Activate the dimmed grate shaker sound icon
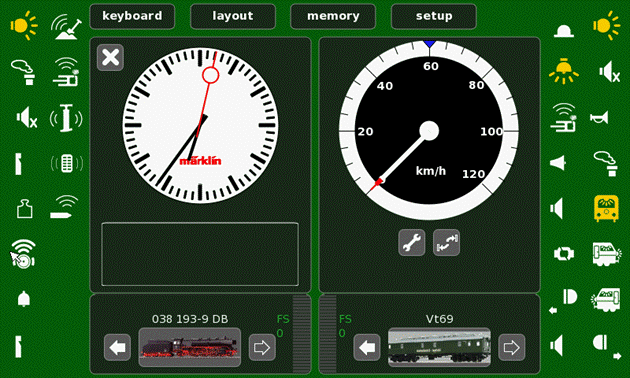This screenshot has width=630, height=378. (67, 163)
